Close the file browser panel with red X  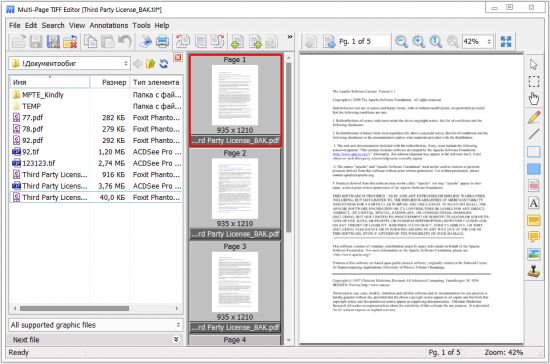[x=178, y=58]
